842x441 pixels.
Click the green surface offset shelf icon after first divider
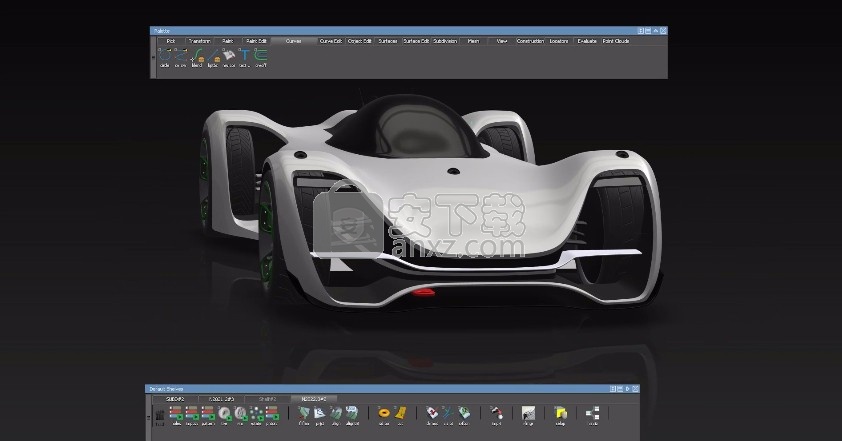click(x=304, y=413)
